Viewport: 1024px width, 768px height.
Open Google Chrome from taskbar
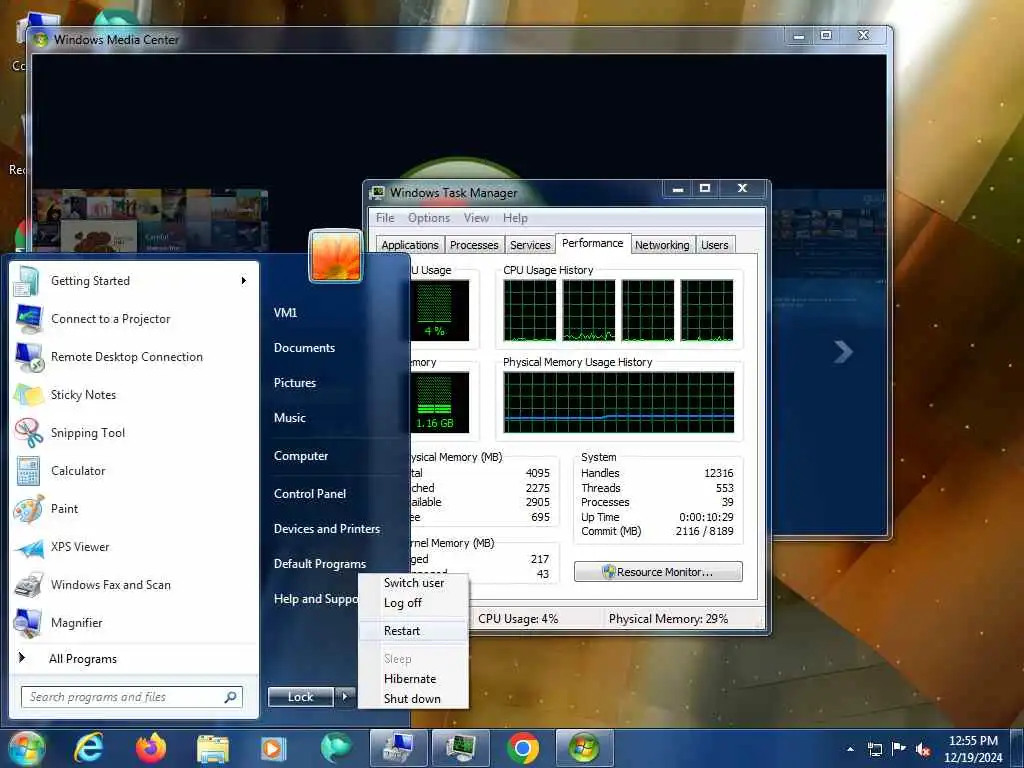pyautogui.click(x=523, y=748)
